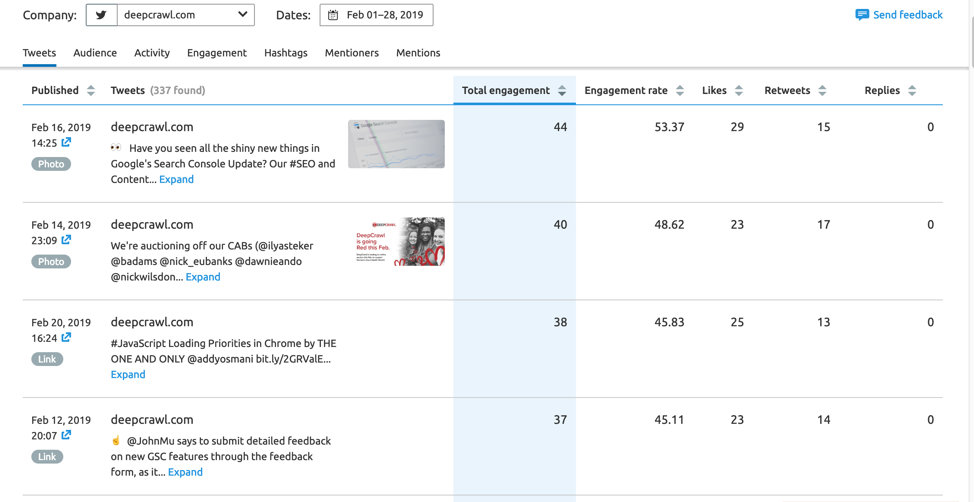This screenshot has width=974, height=502.
Task: Switch to the Mentioners tab
Action: (352, 53)
